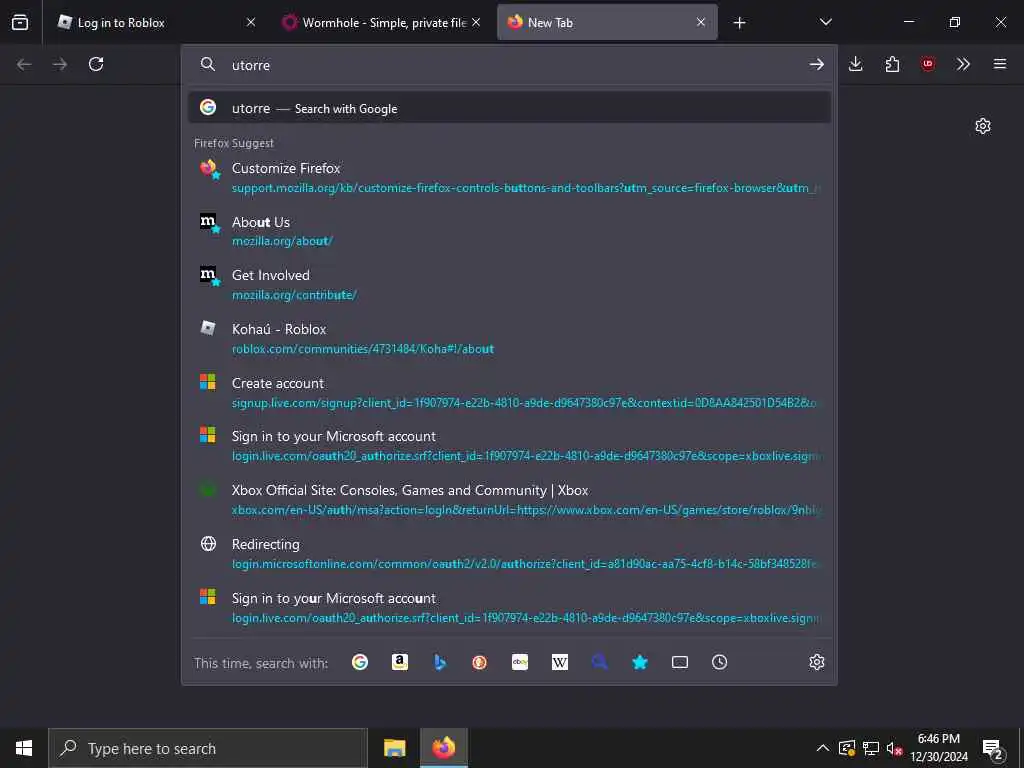The height and width of the screenshot is (768, 1024).
Task: Open Redirecting microsoftonline suggestion
Action: click(509, 554)
